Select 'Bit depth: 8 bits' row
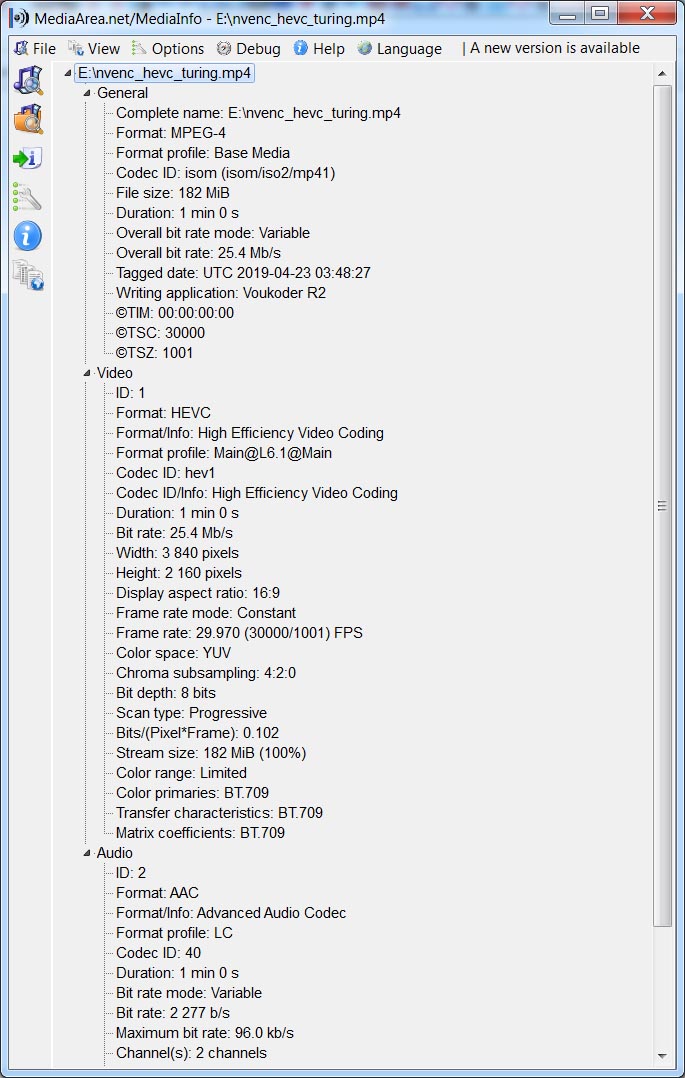Viewport: 685px width, 1078px height. coord(166,692)
